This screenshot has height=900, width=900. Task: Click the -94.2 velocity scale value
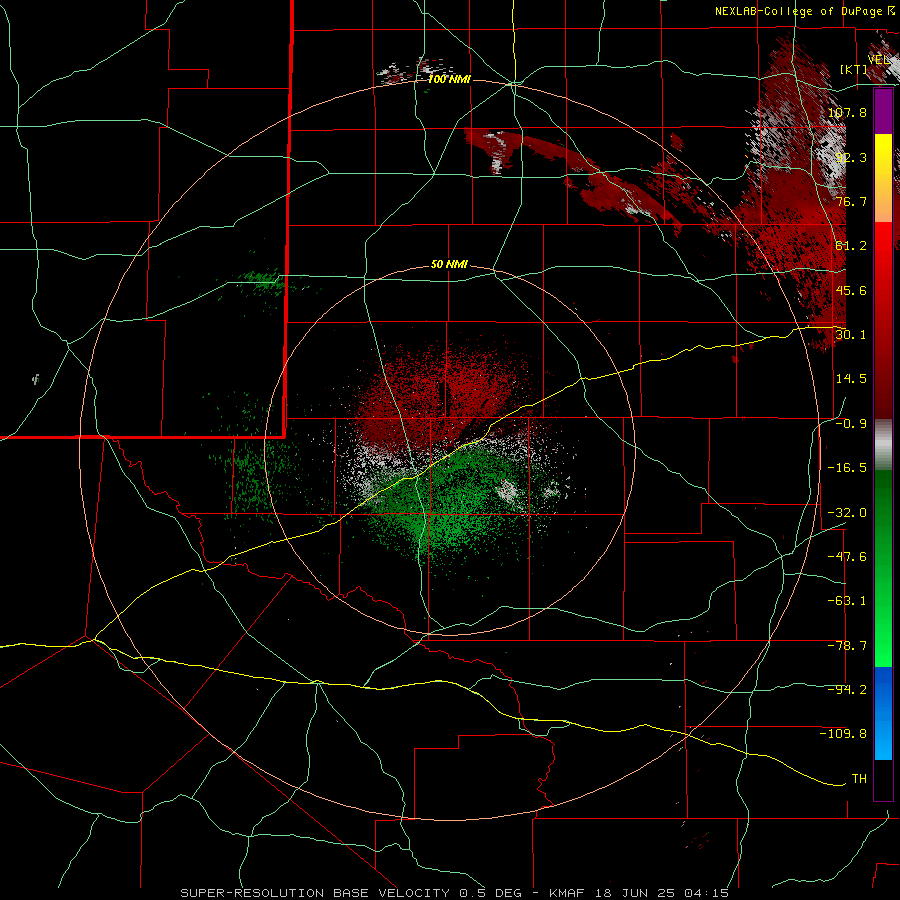click(x=847, y=690)
